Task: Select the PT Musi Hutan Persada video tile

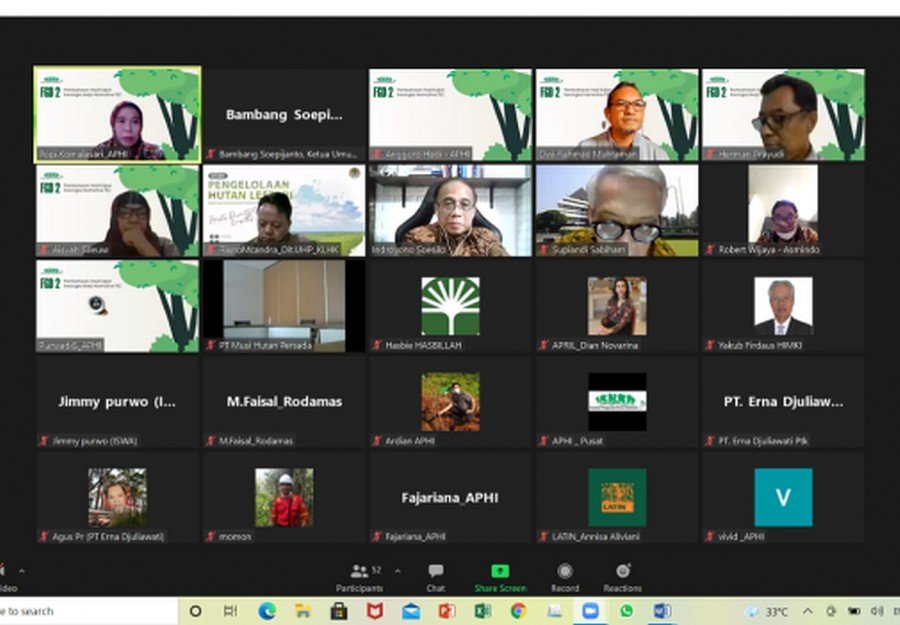Action: (284, 306)
